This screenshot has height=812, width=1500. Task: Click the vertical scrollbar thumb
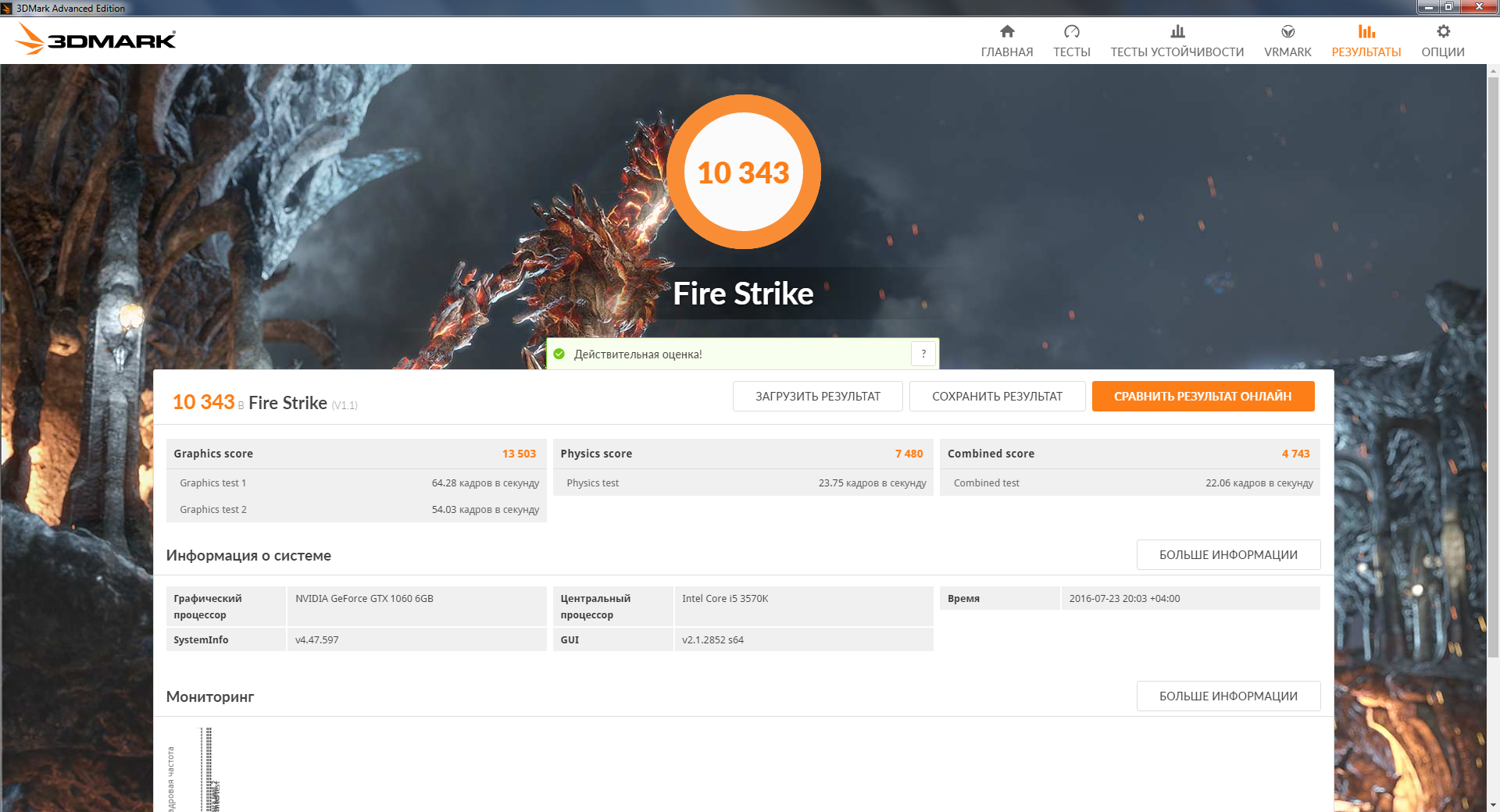coord(1493,367)
